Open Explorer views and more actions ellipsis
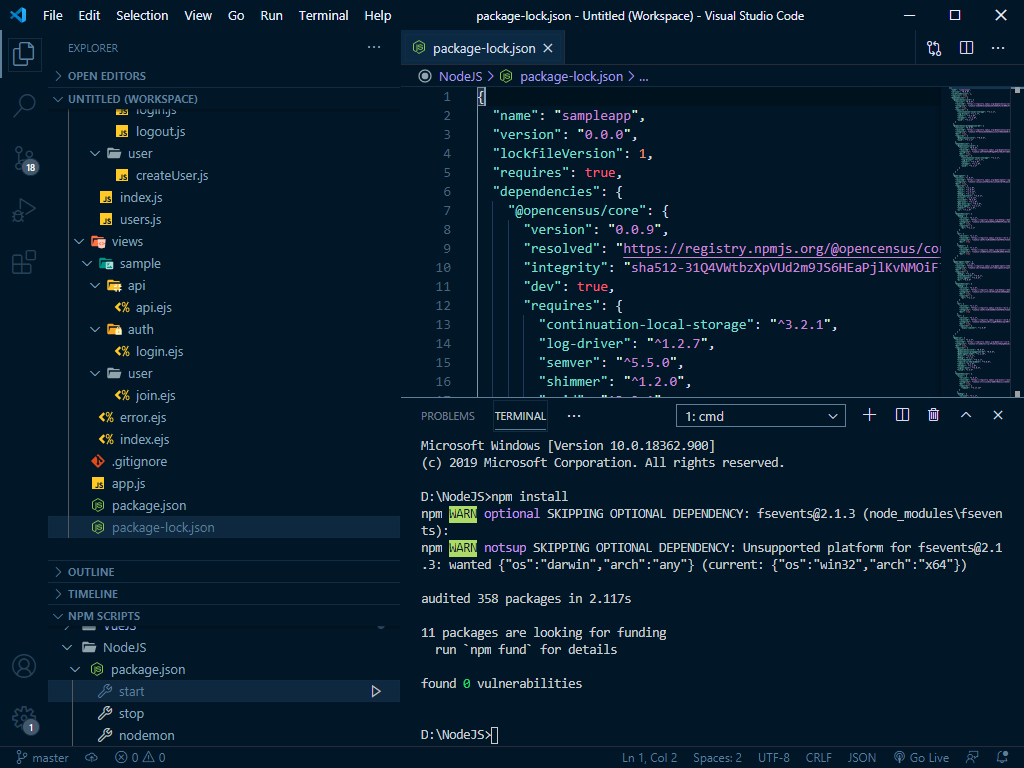The height and width of the screenshot is (768, 1024). [374, 47]
